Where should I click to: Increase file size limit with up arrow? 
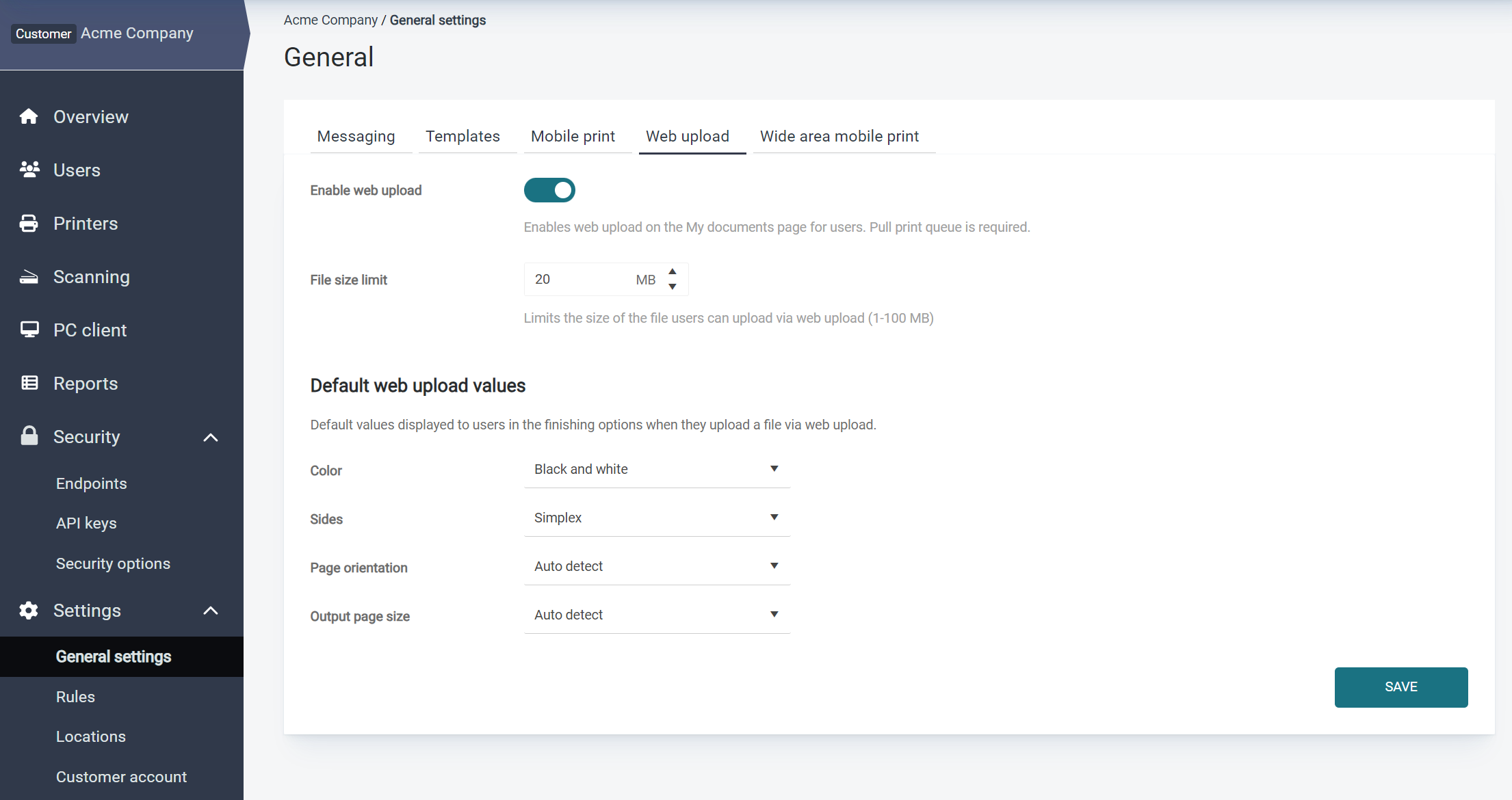(673, 272)
